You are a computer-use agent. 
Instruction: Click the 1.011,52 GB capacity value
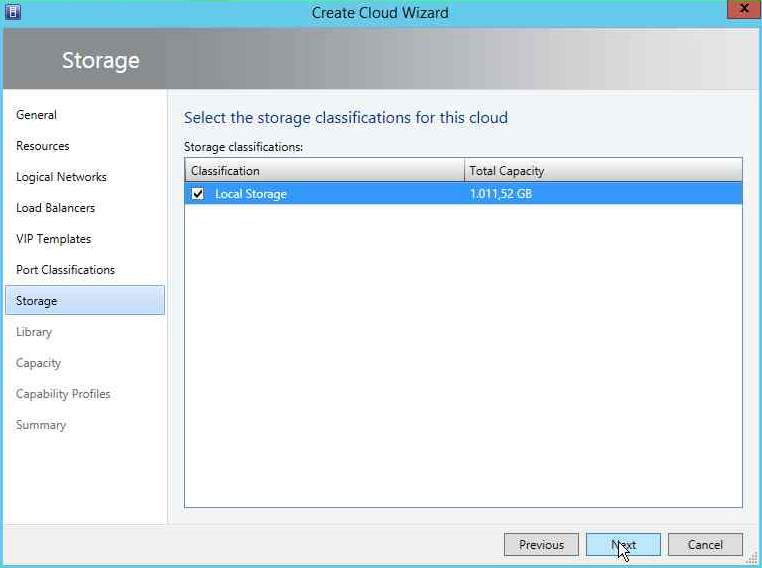coord(501,194)
